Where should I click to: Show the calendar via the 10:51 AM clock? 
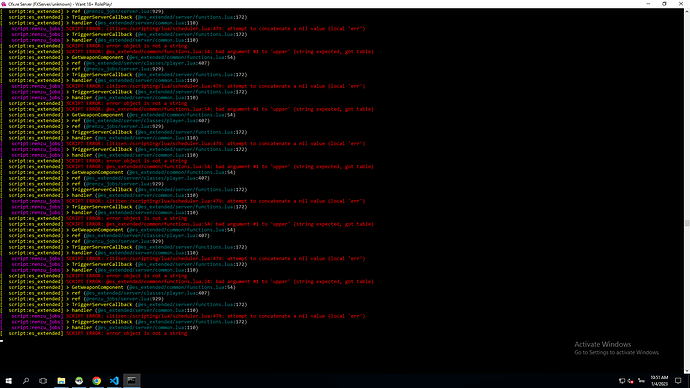pos(659,381)
